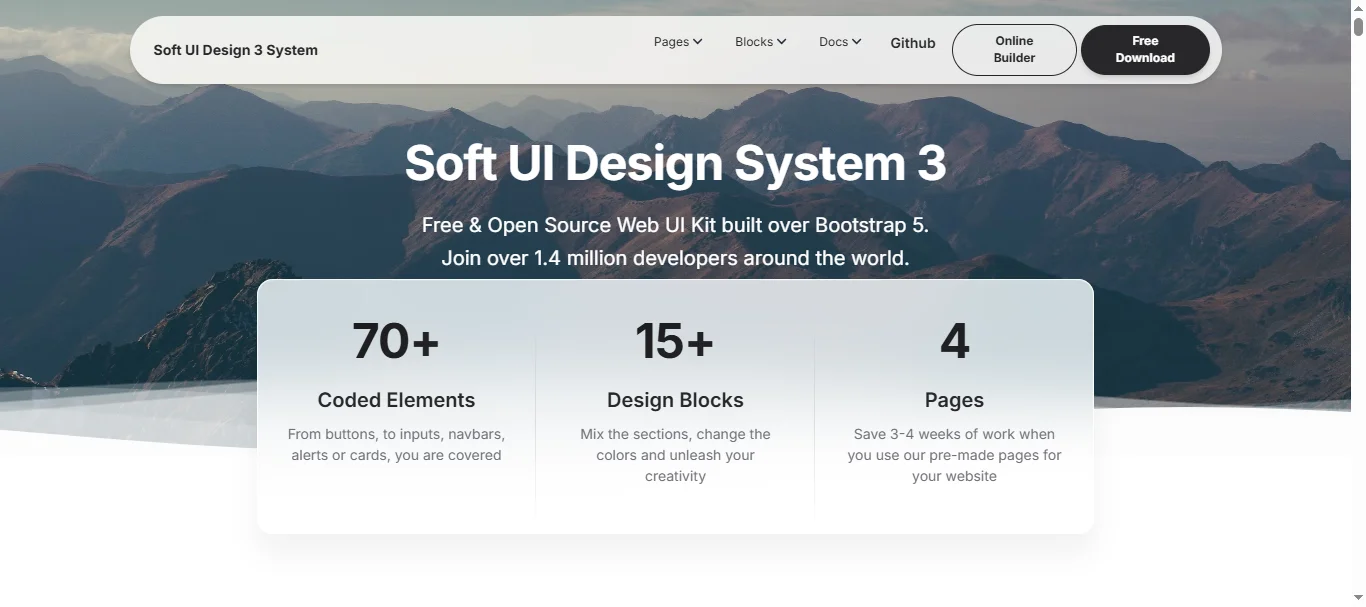Image resolution: width=1366 pixels, height=607 pixels.
Task: Click the 70+ Coded Elements counter
Action: click(396, 341)
